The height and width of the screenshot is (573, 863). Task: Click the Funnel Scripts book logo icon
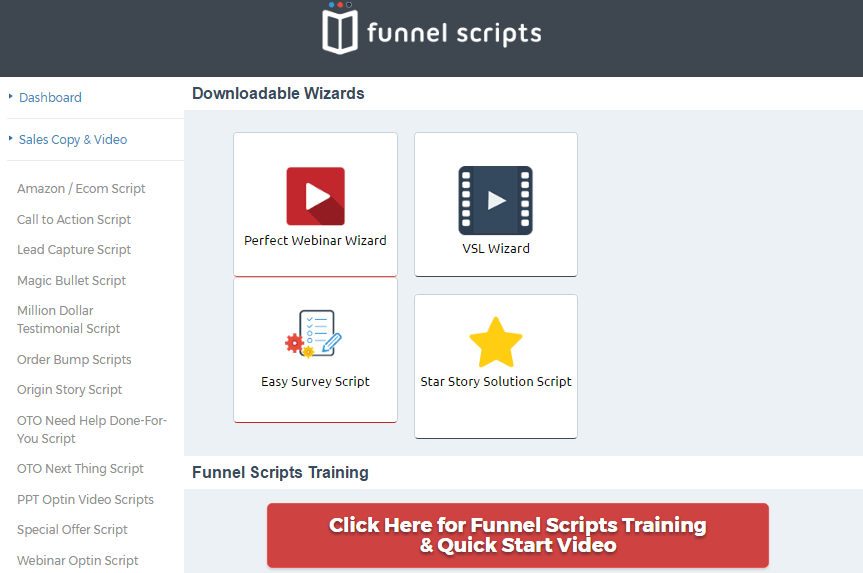pyautogui.click(x=340, y=29)
